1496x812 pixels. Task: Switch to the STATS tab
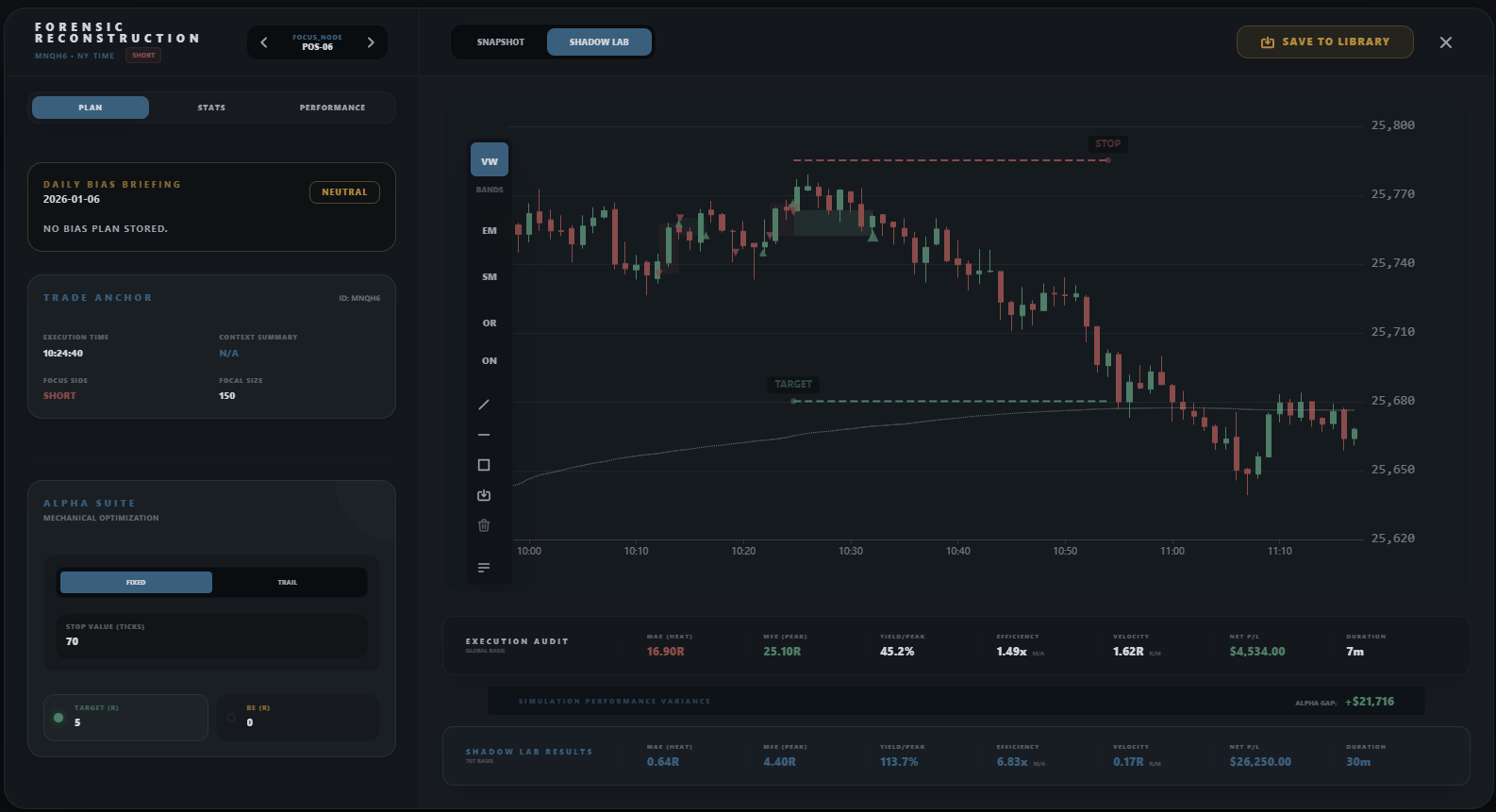(x=211, y=108)
